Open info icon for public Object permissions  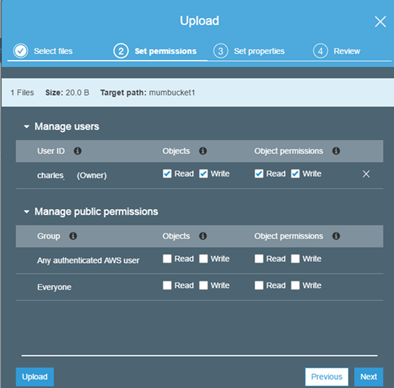(336, 236)
